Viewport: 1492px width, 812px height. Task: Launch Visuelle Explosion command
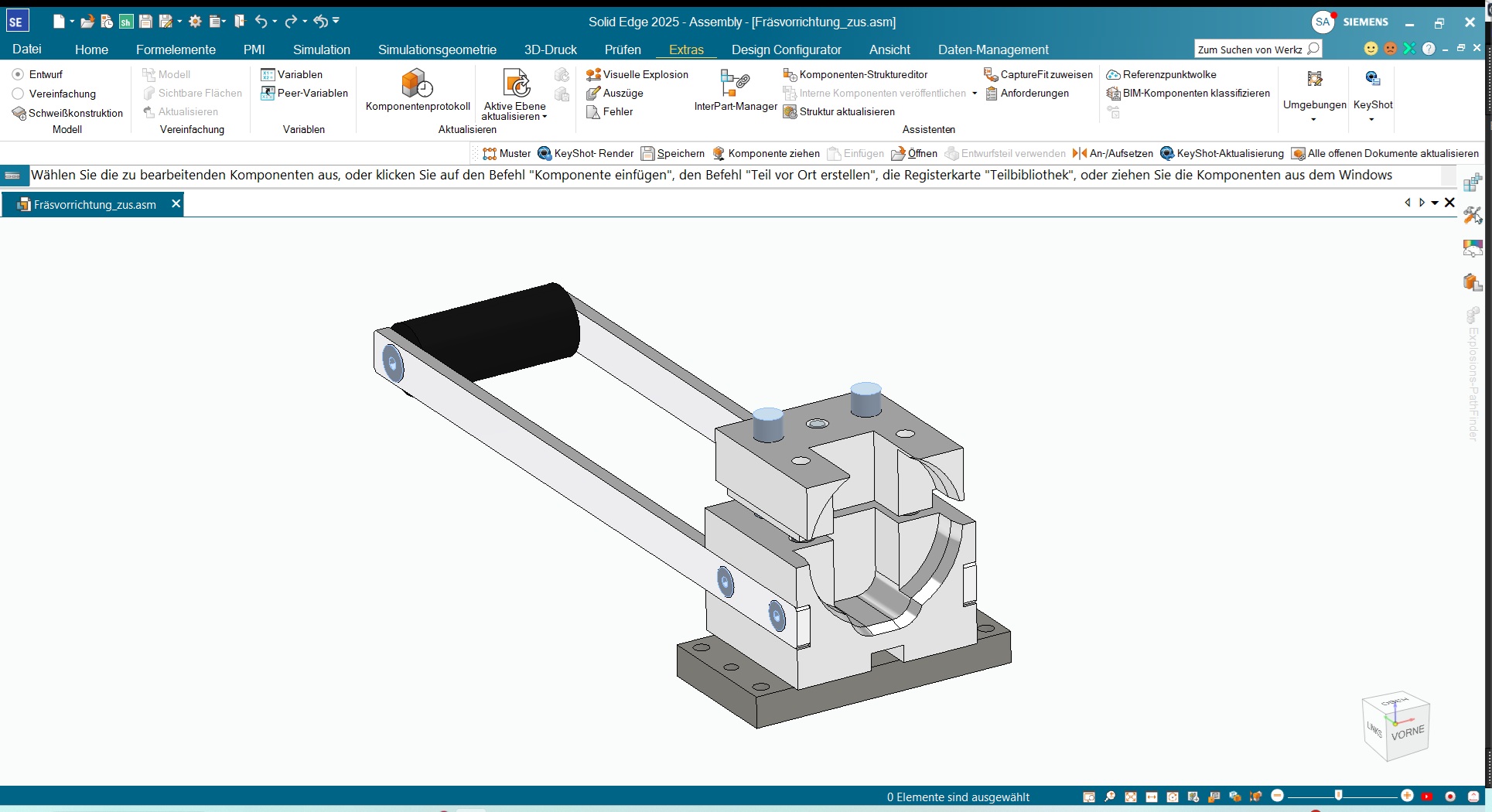637,74
